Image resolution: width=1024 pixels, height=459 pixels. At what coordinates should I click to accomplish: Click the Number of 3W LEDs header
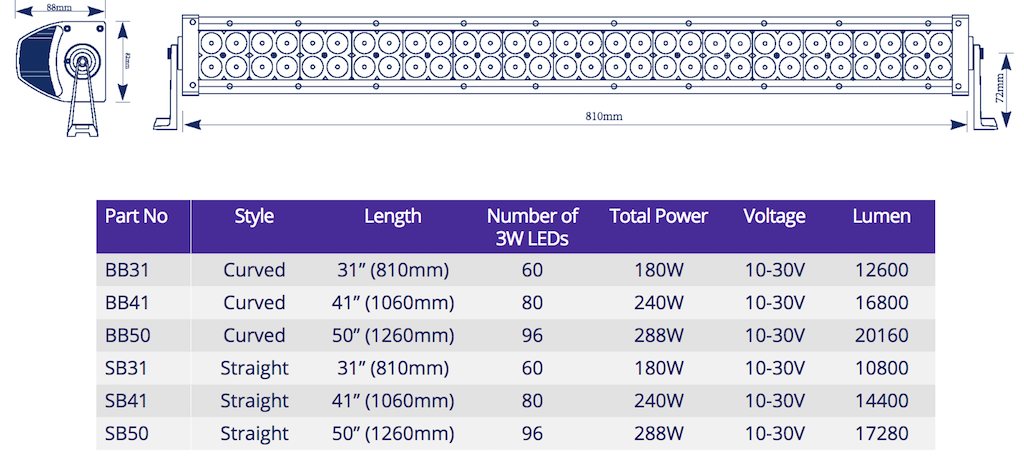(x=532, y=227)
